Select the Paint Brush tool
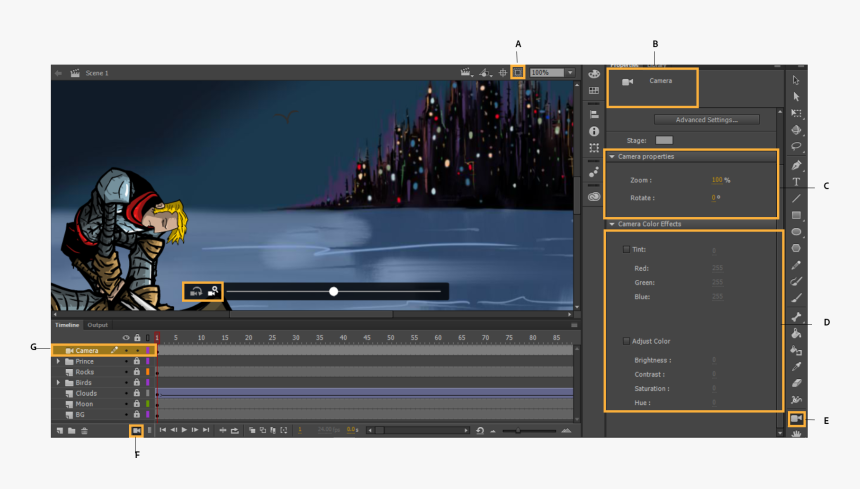The image size is (860, 489). (x=796, y=281)
